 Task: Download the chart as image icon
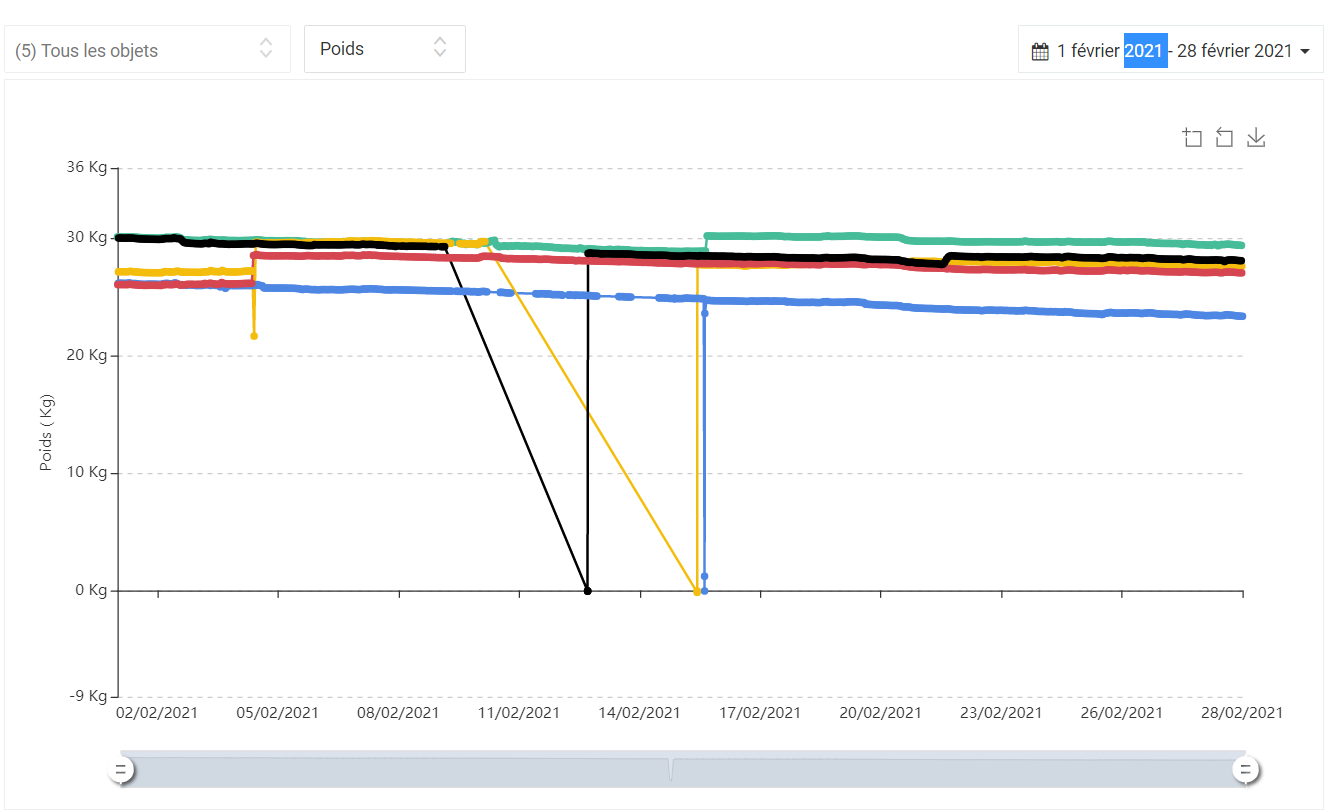[1257, 138]
